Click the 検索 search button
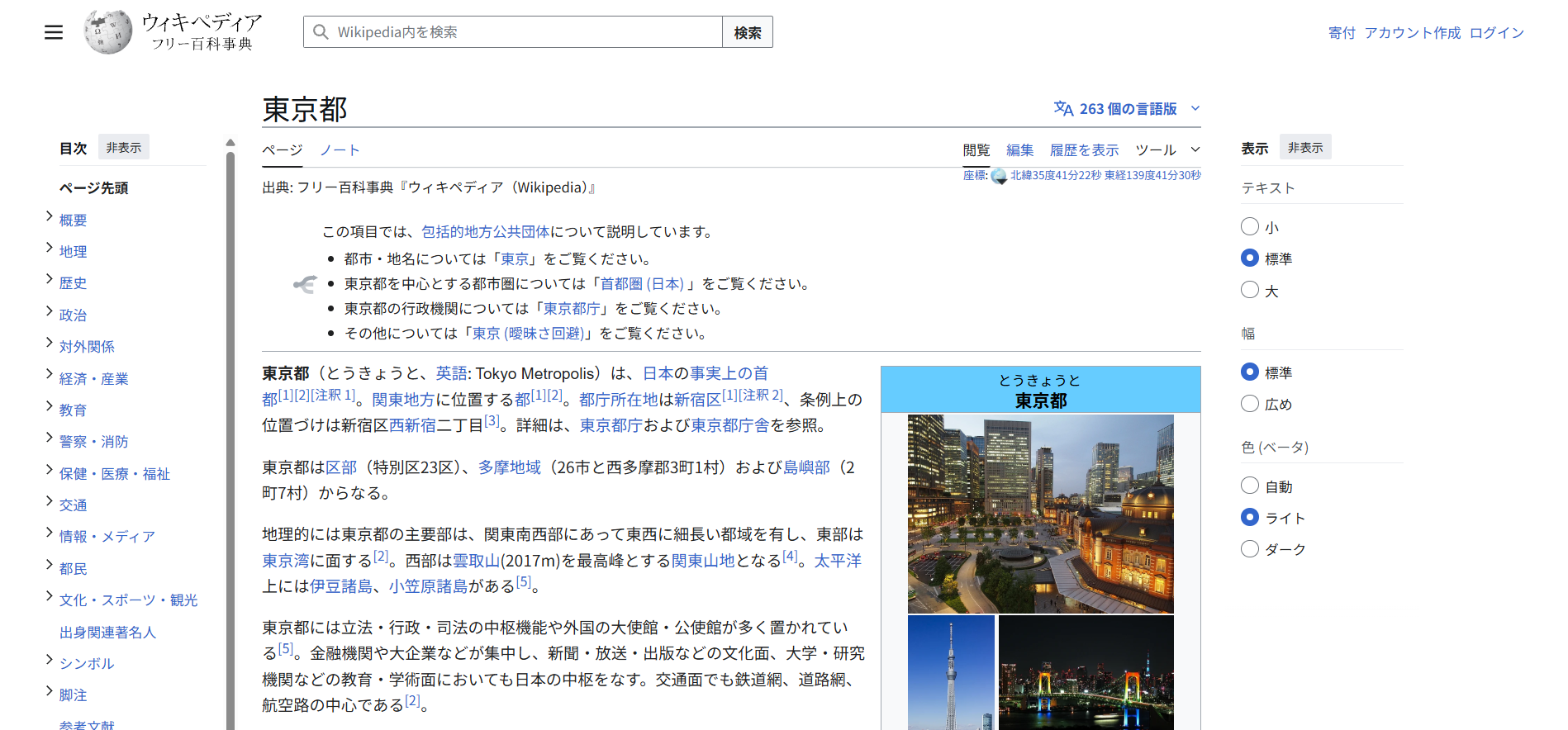Image resolution: width=1568 pixels, height=730 pixels. point(748,32)
